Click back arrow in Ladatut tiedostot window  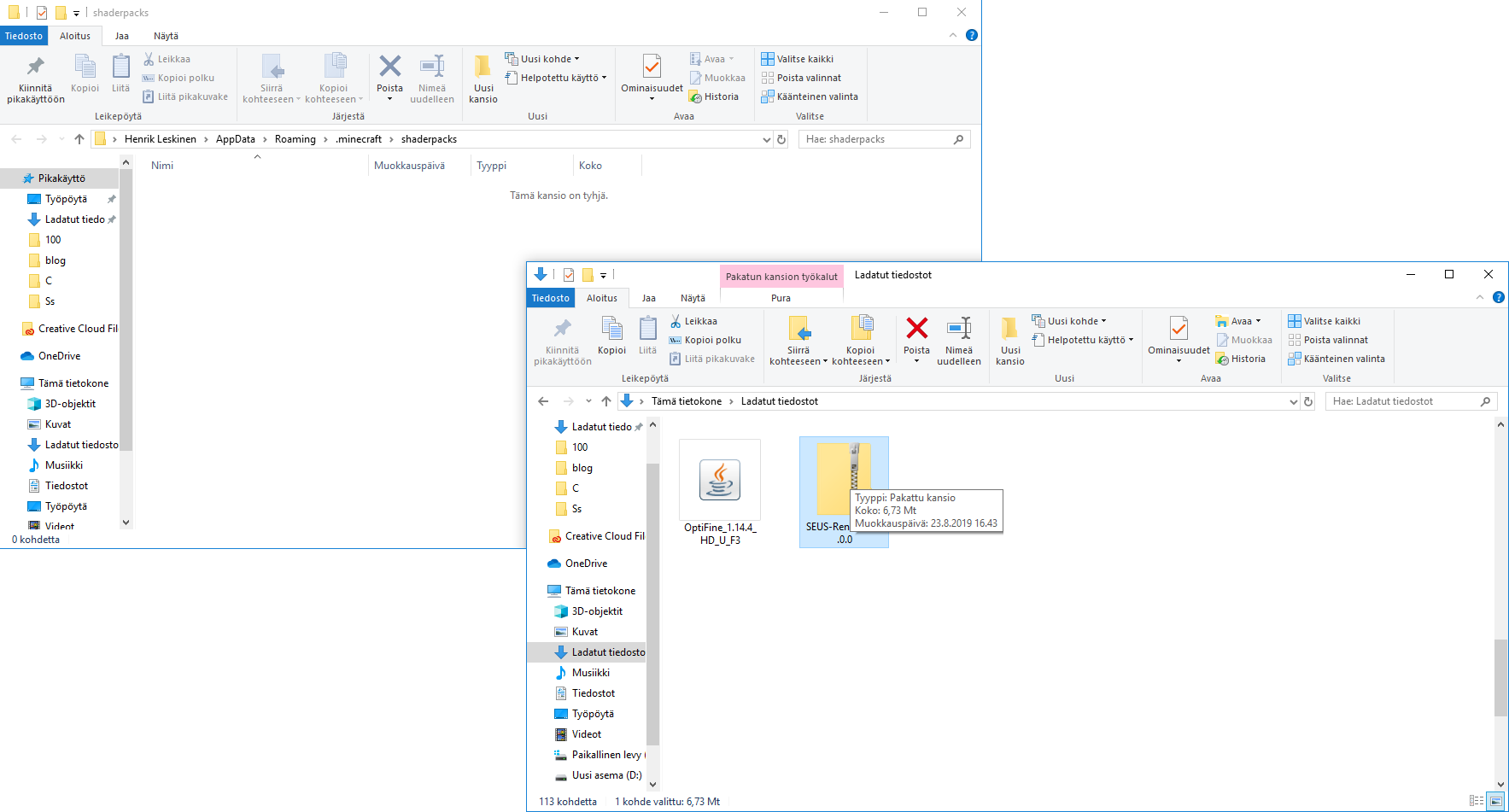point(543,401)
